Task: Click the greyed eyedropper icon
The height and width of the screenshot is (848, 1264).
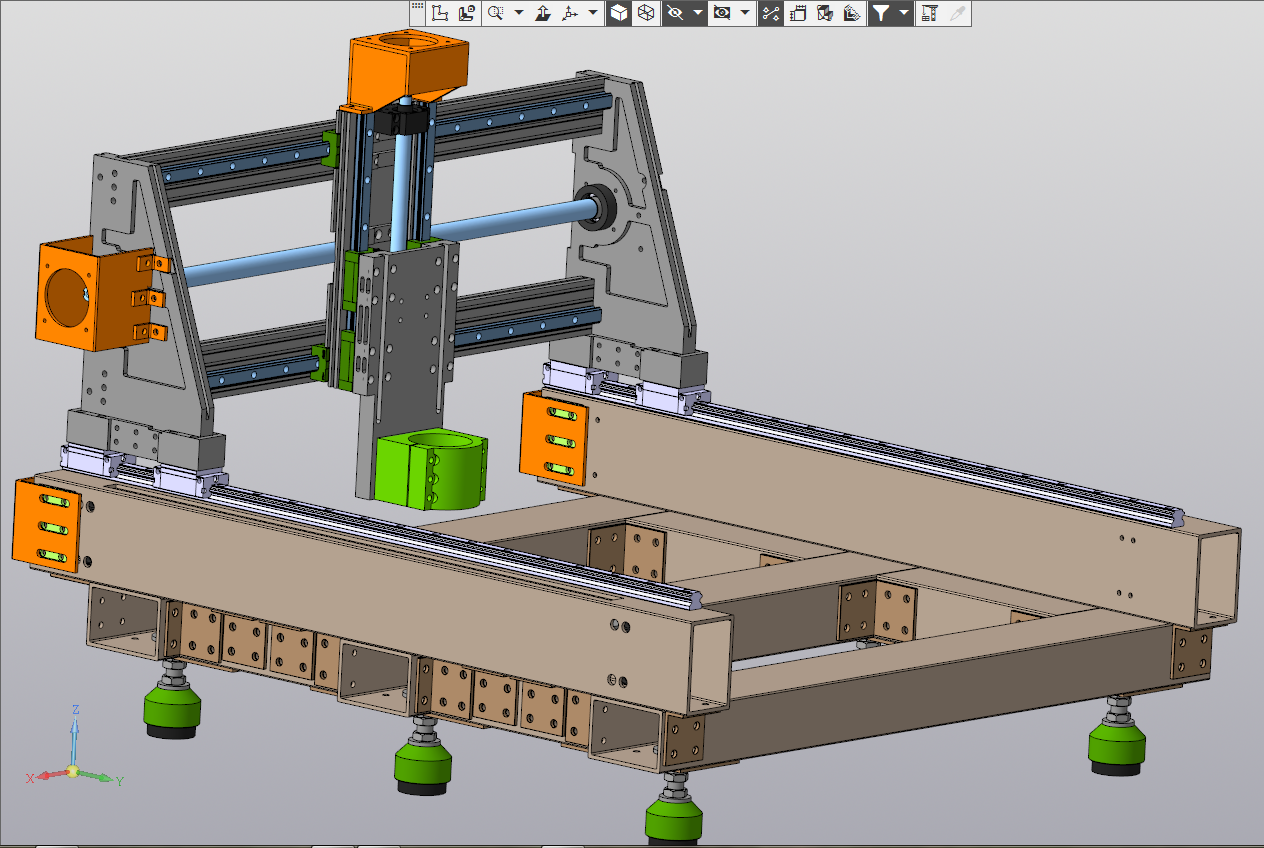Action: [x=957, y=14]
